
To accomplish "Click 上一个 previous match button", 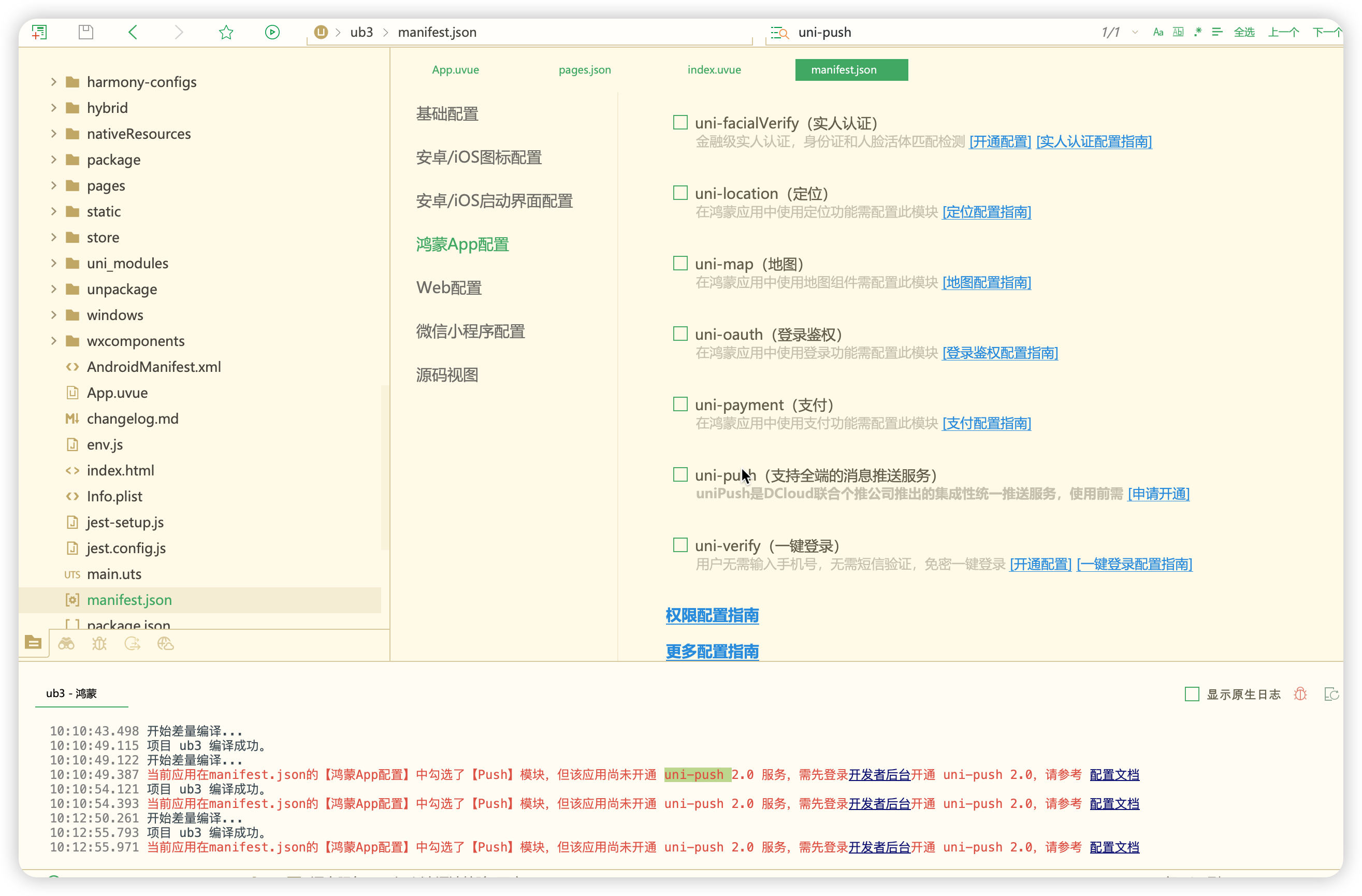I will pos(1282,32).
